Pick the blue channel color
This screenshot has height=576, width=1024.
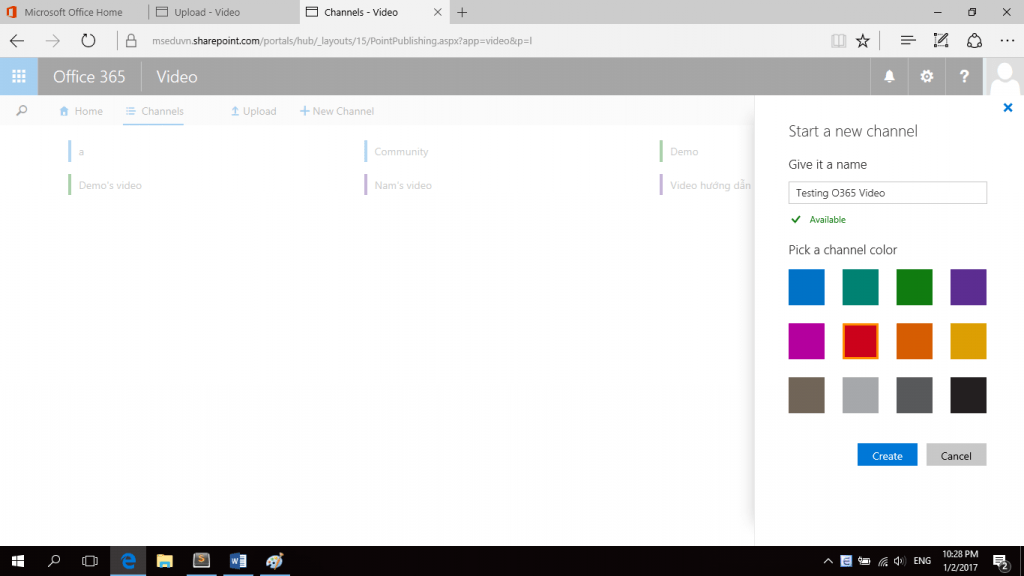[x=807, y=287]
